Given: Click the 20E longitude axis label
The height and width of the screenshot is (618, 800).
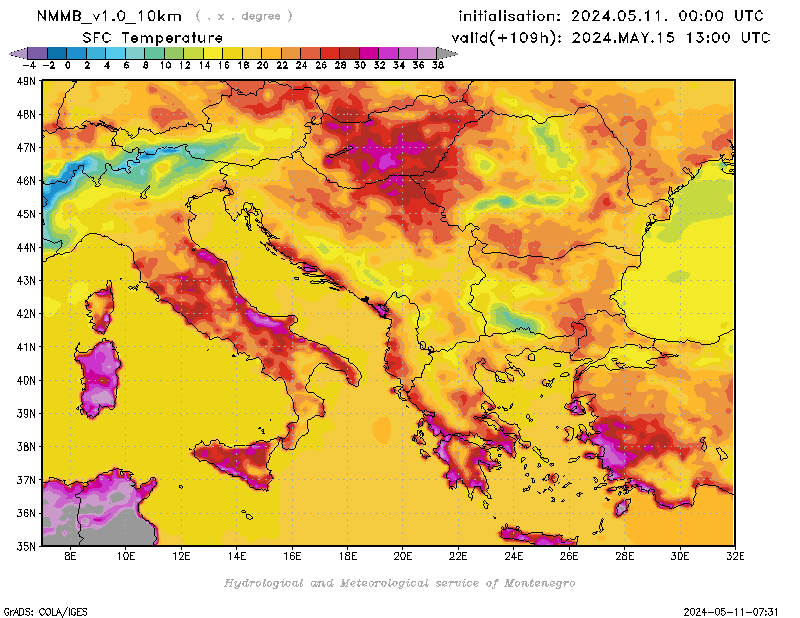Looking at the screenshot, I should 403,554.
